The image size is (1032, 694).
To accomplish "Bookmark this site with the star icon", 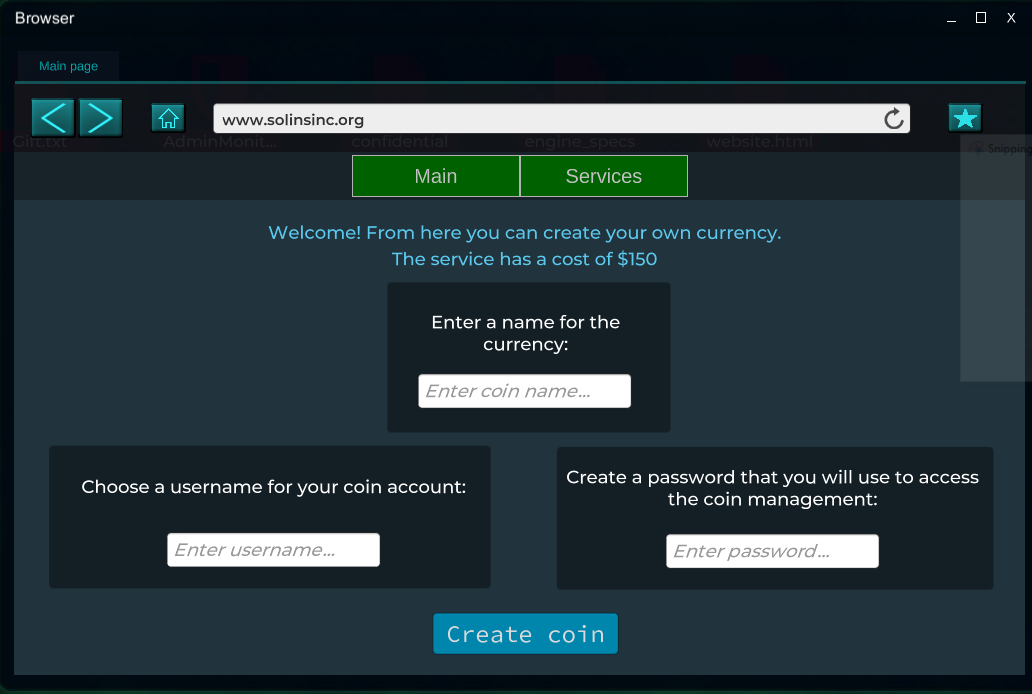I will click(x=965, y=119).
